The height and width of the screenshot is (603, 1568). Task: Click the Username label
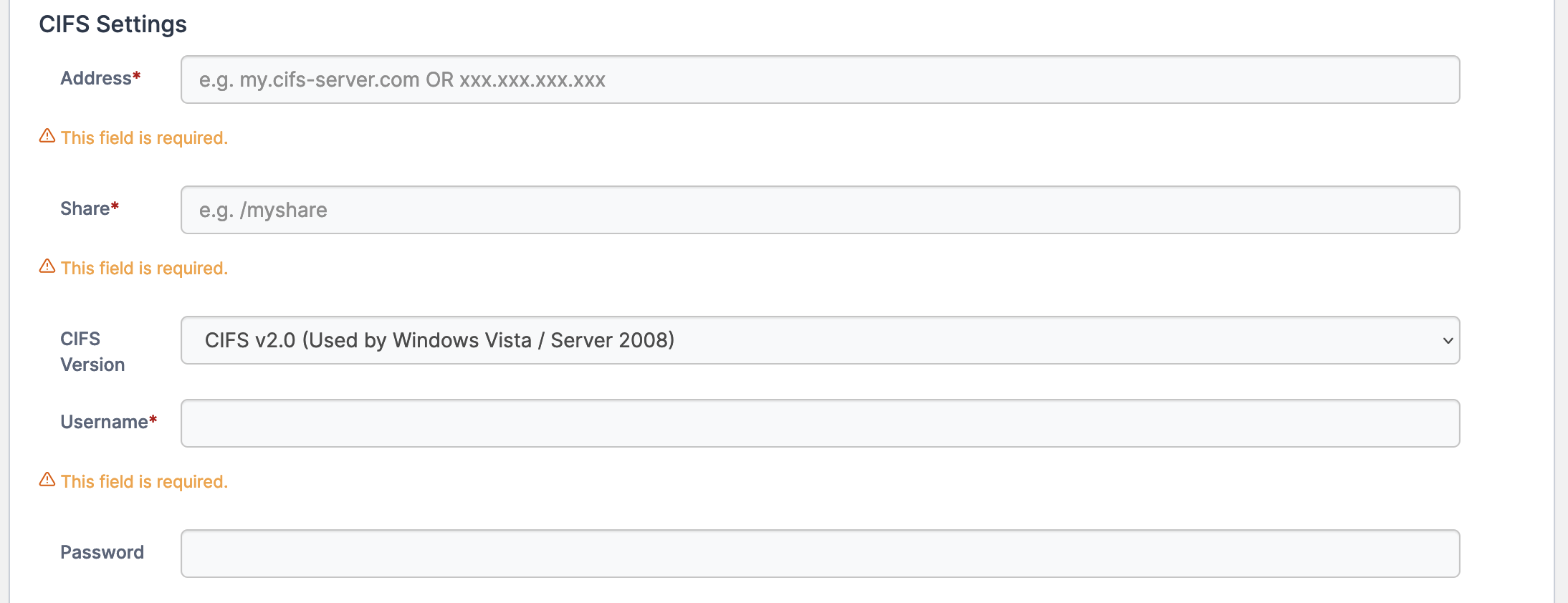(x=104, y=422)
